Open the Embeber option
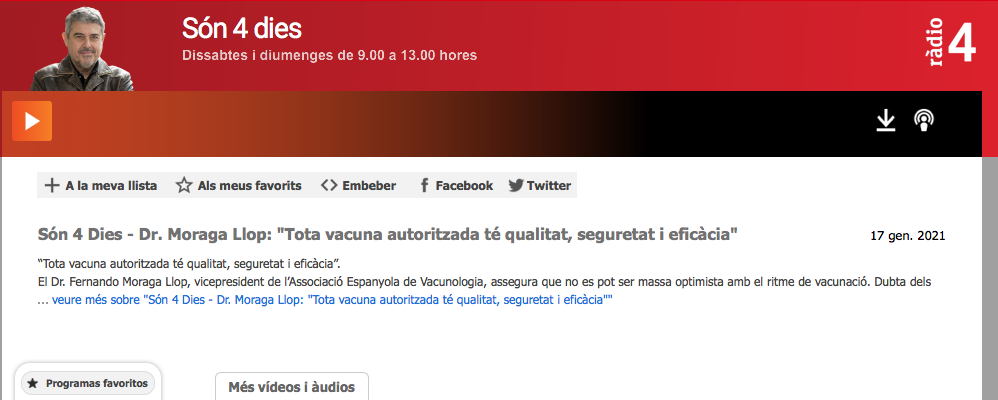Viewport: 998px width, 400px height. point(369,186)
